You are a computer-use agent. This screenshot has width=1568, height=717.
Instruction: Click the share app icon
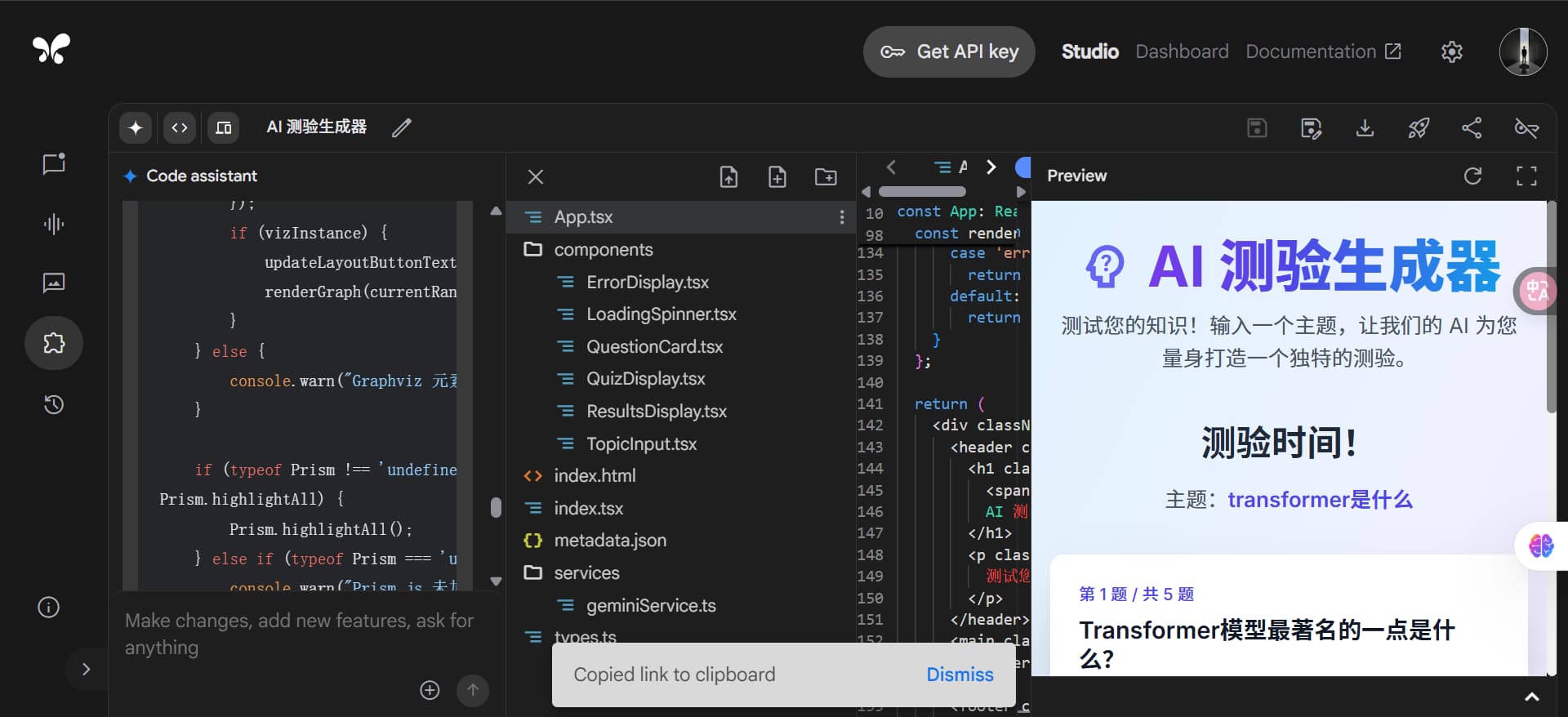click(1472, 127)
